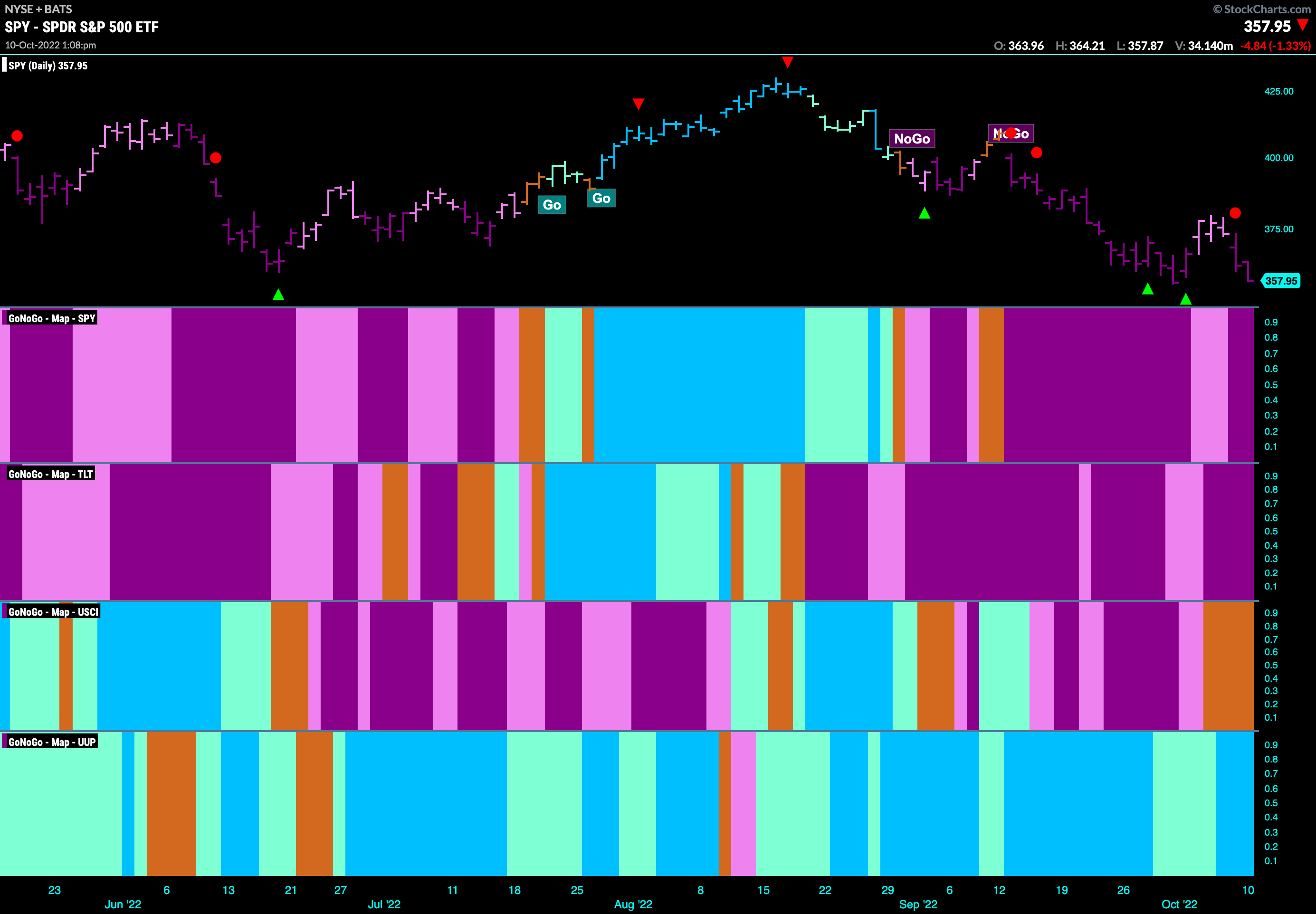
Task: Click the red dot at the chart's far left edge
Action: point(17,136)
